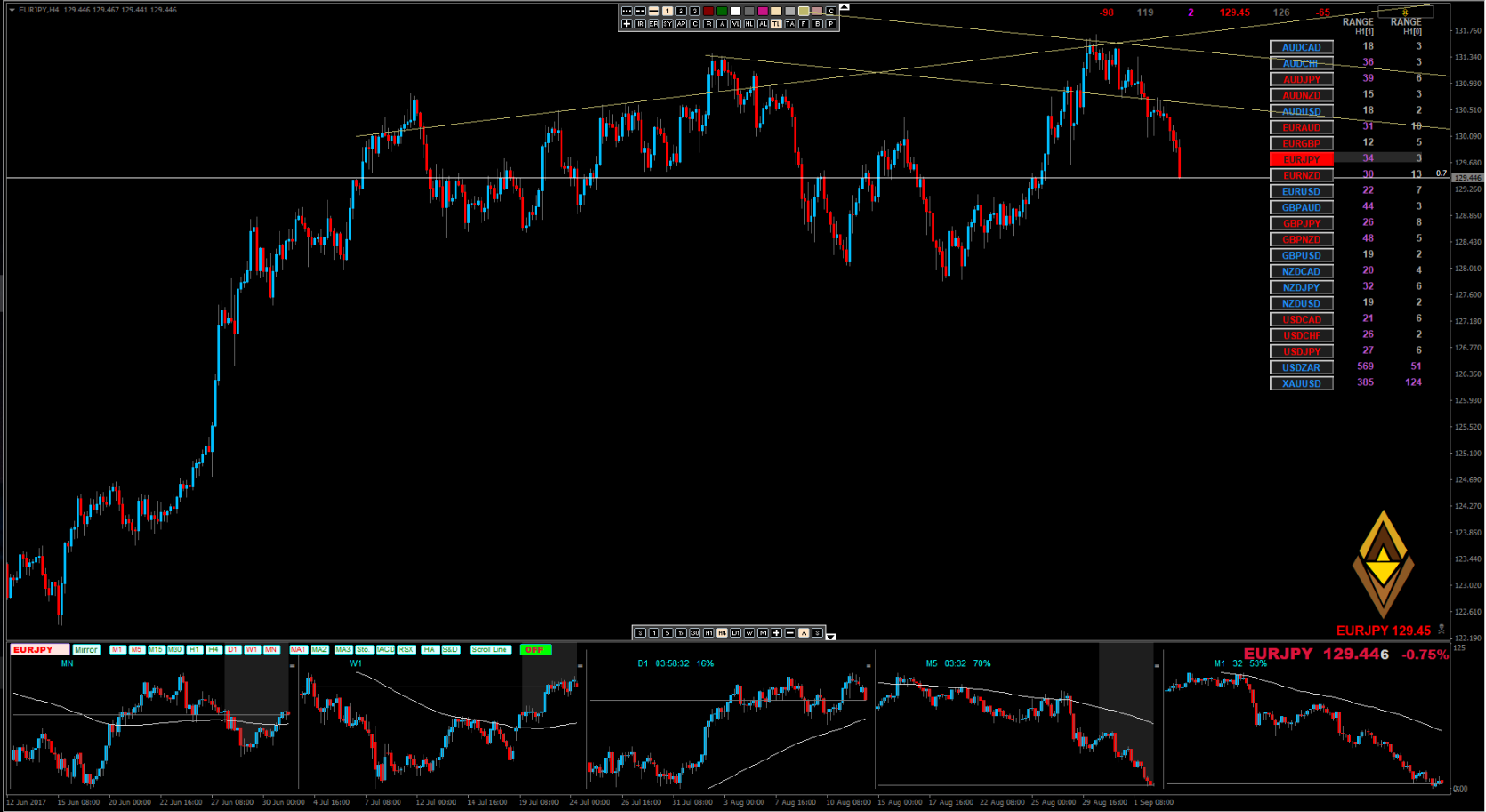Toggle the Sto. stochastic indicator

click(x=364, y=650)
